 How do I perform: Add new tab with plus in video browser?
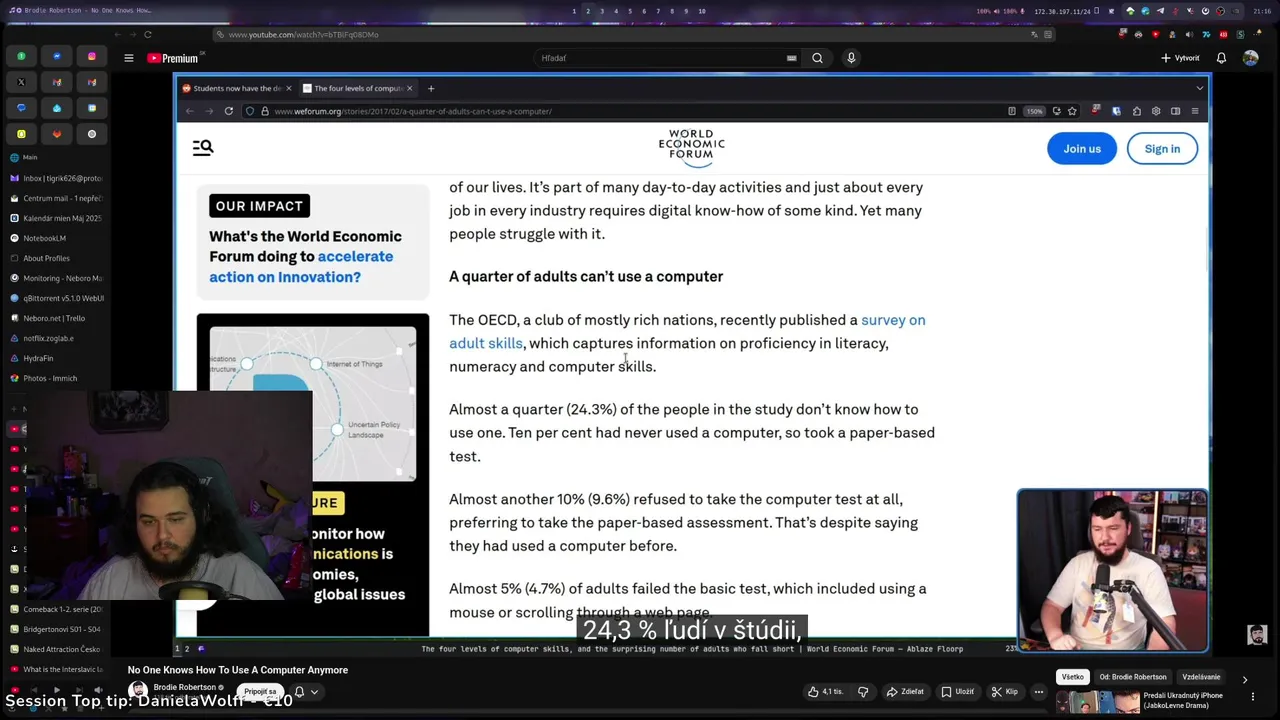click(x=431, y=88)
